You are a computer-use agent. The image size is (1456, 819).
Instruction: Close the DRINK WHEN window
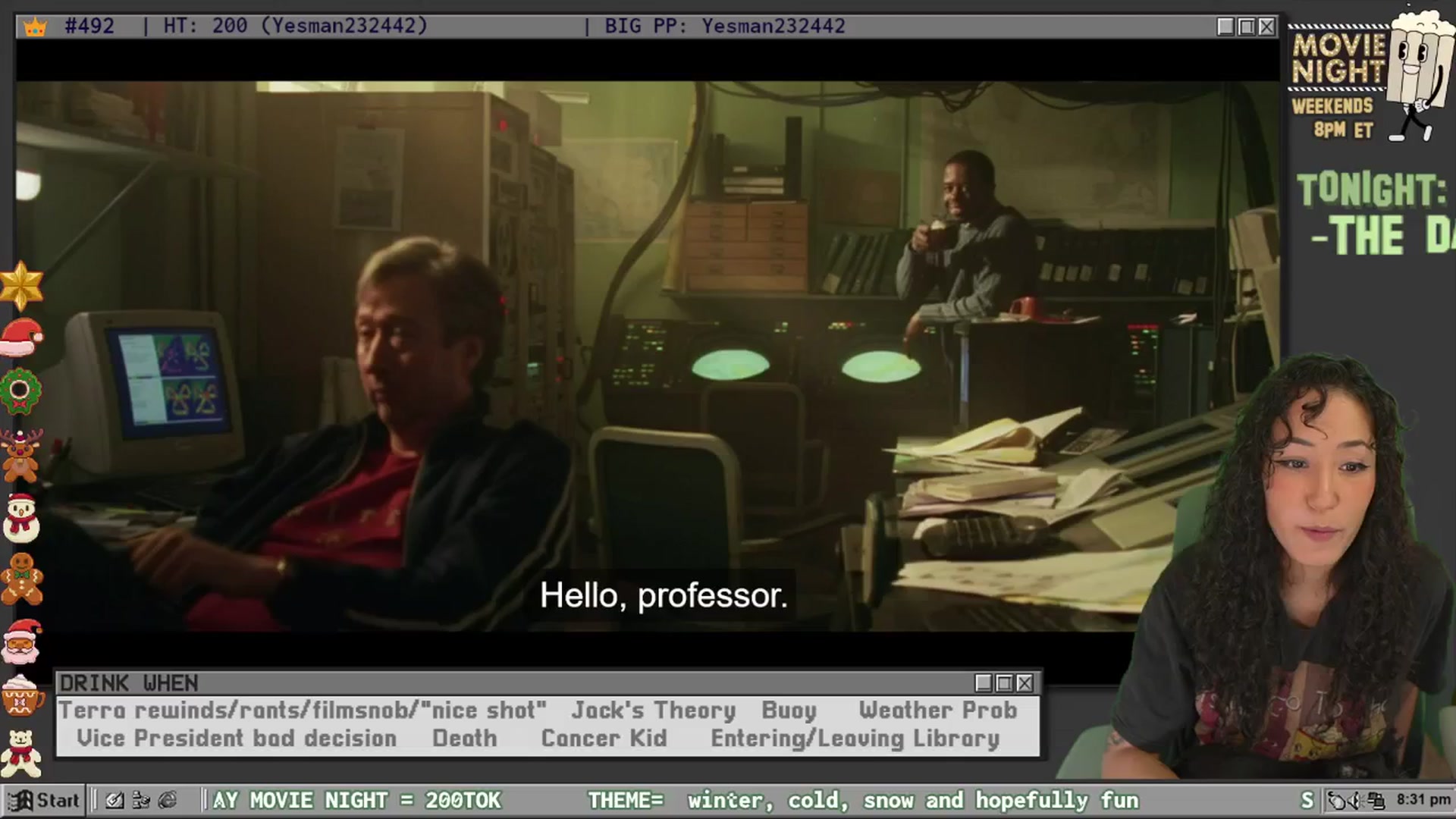[x=1025, y=683]
